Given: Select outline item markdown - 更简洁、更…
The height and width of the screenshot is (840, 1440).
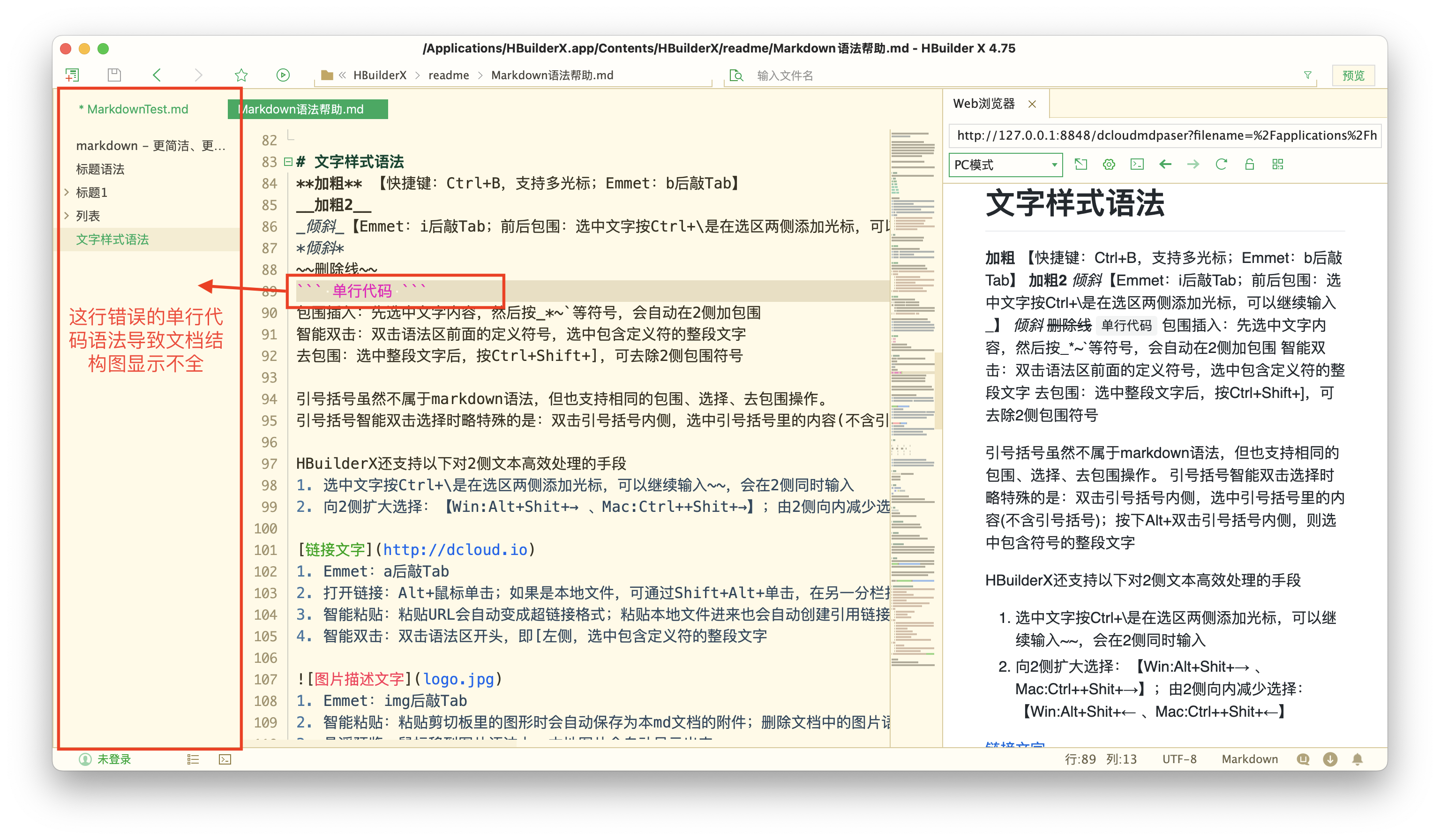Looking at the screenshot, I should coord(151,146).
